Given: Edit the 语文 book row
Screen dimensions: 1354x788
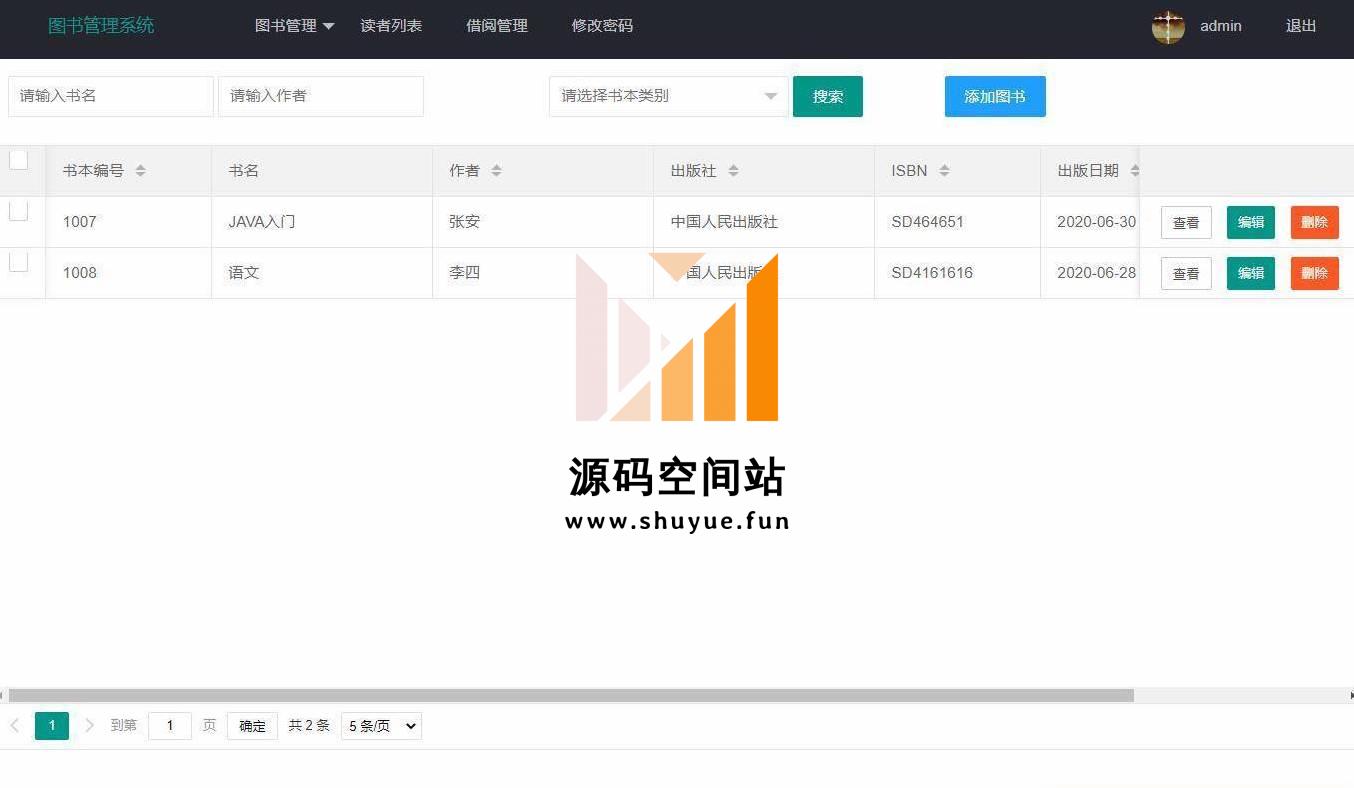Looking at the screenshot, I should pyautogui.click(x=1251, y=274).
